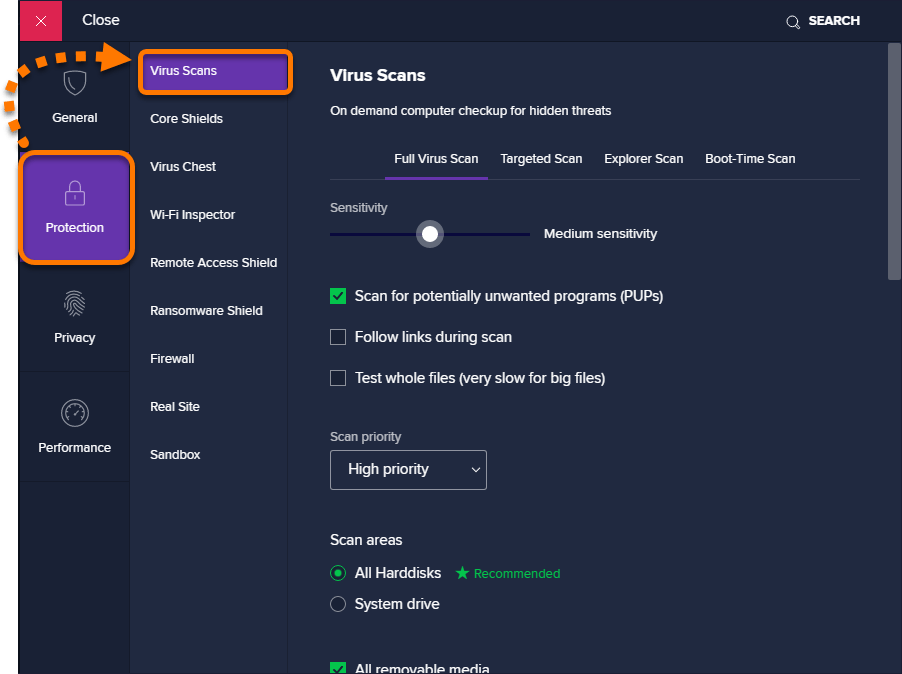Screen dimensions: 902x674
Task: Switch to Boot-Time Scan tab
Action: pyautogui.click(x=750, y=159)
